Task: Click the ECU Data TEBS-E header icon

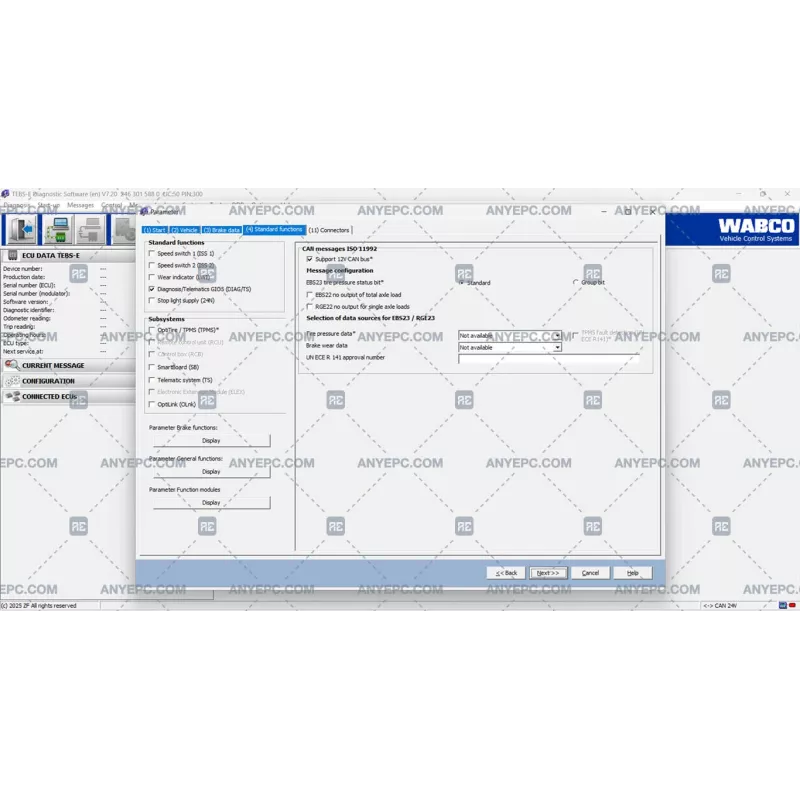Action: coord(12,256)
